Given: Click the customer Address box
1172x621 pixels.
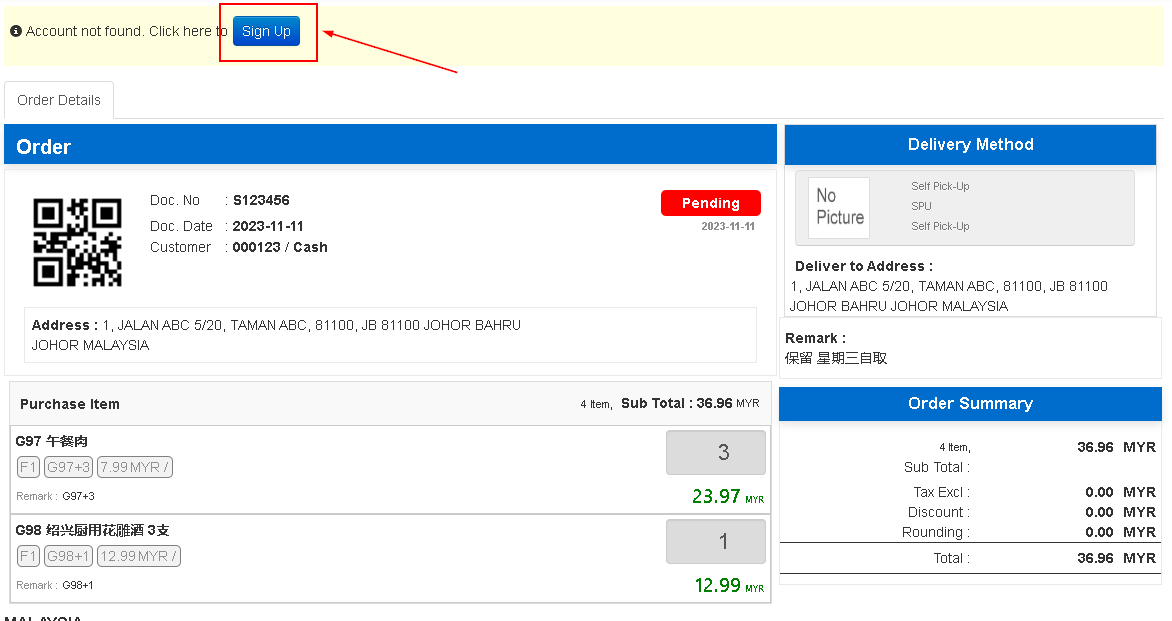Looking at the screenshot, I should 390,335.
